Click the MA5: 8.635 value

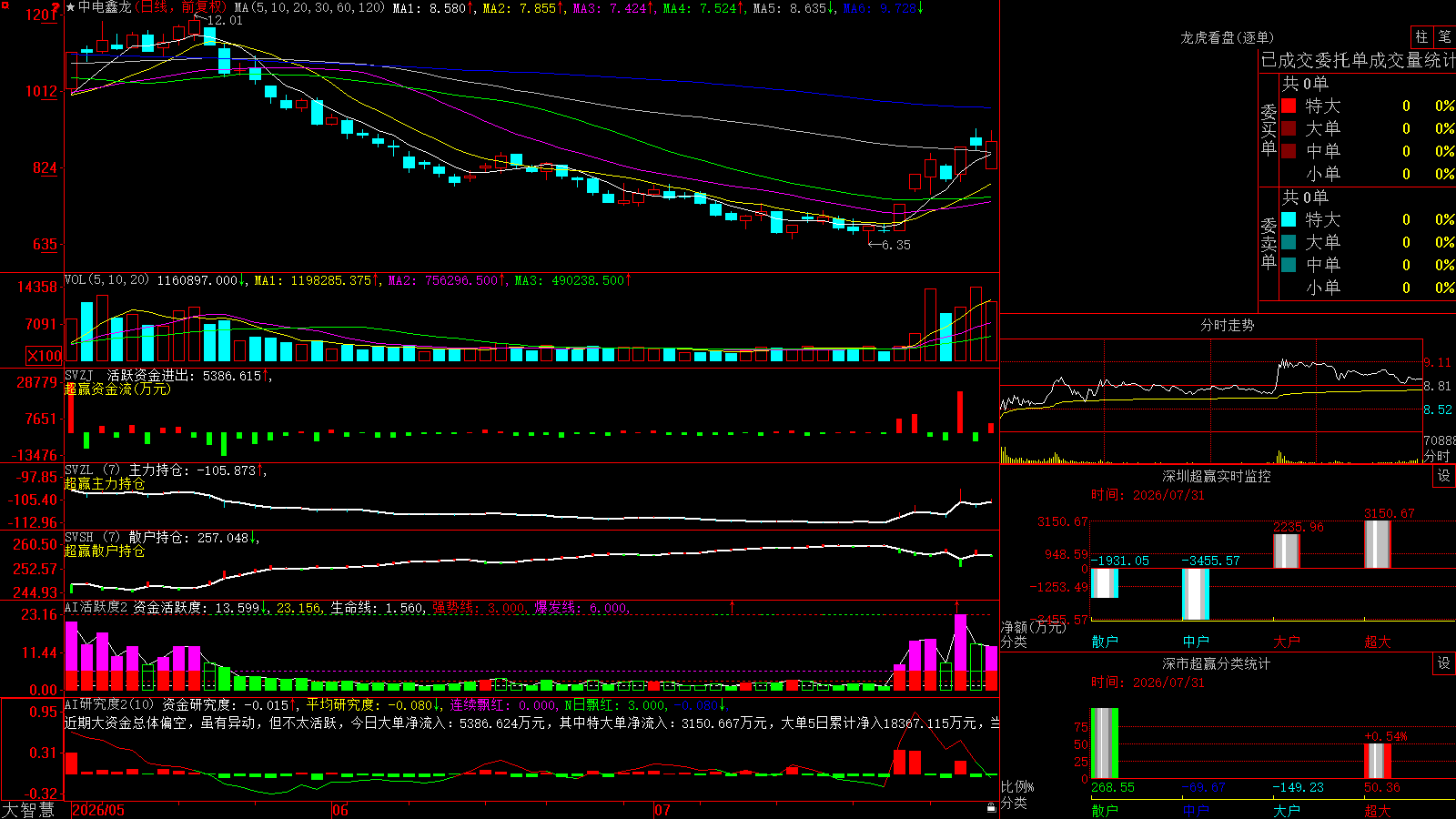coord(790,8)
